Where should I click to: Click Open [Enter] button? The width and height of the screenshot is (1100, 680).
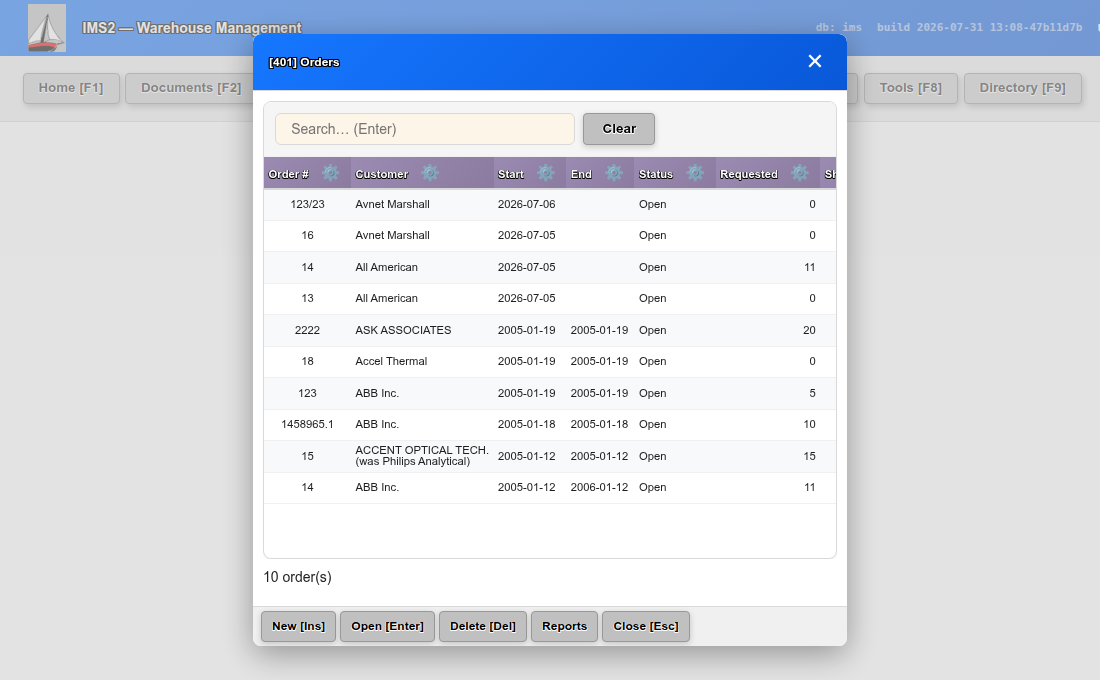(387, 626)
